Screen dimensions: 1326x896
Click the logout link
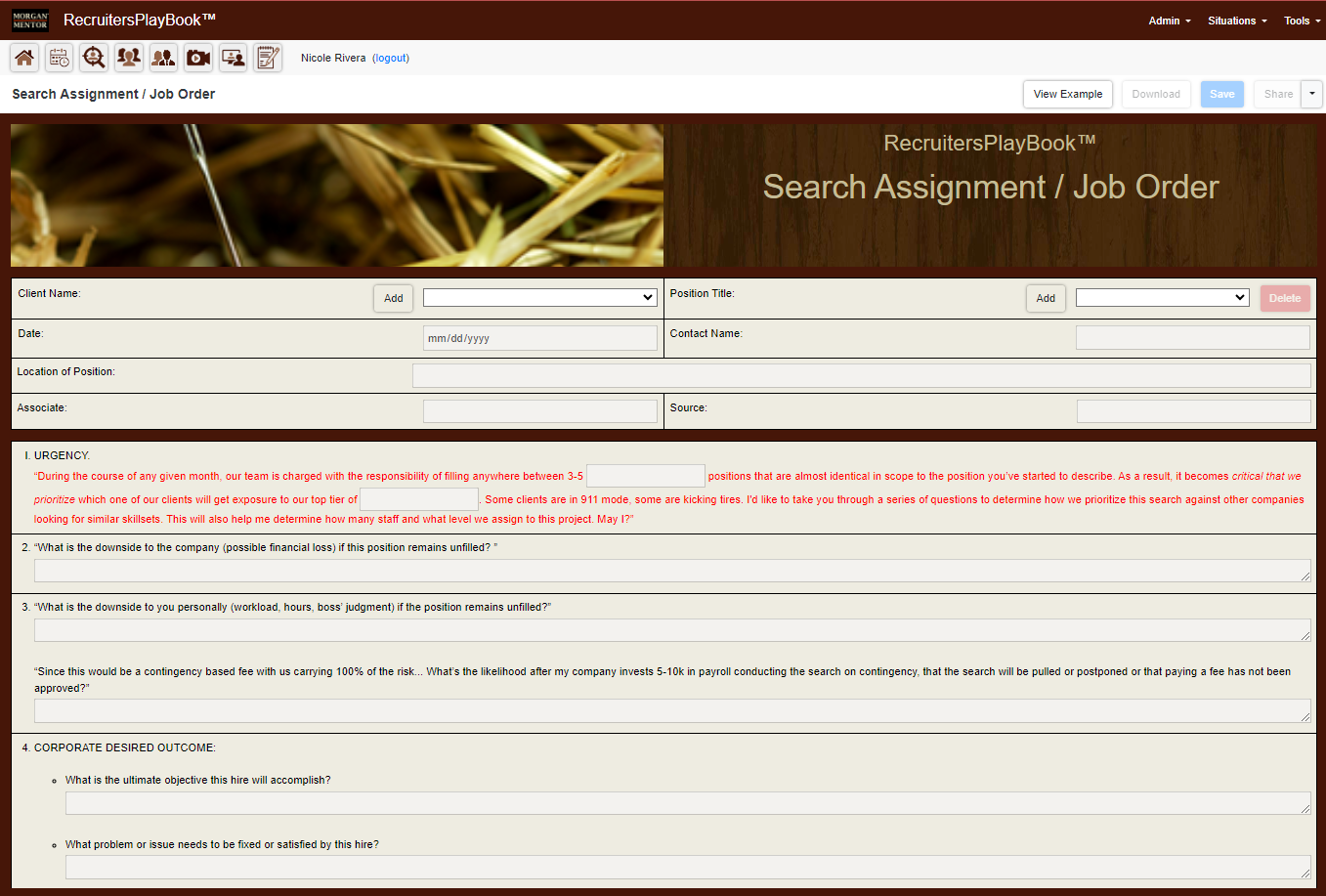tap(391, 58)
